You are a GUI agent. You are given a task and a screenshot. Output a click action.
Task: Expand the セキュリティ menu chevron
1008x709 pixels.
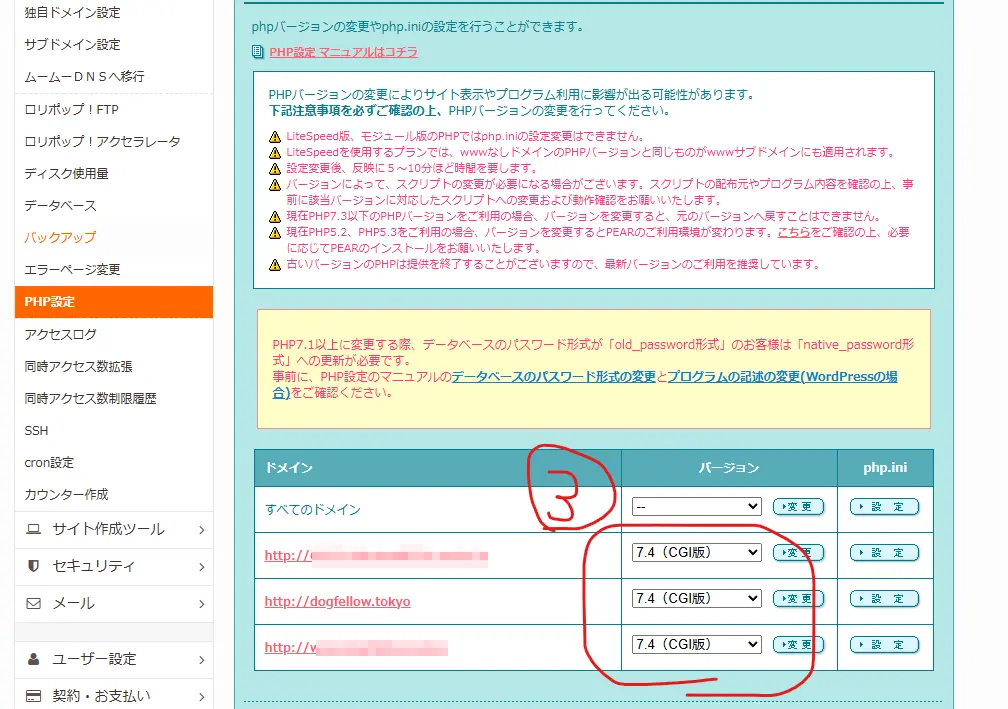[x=201, y=567]
